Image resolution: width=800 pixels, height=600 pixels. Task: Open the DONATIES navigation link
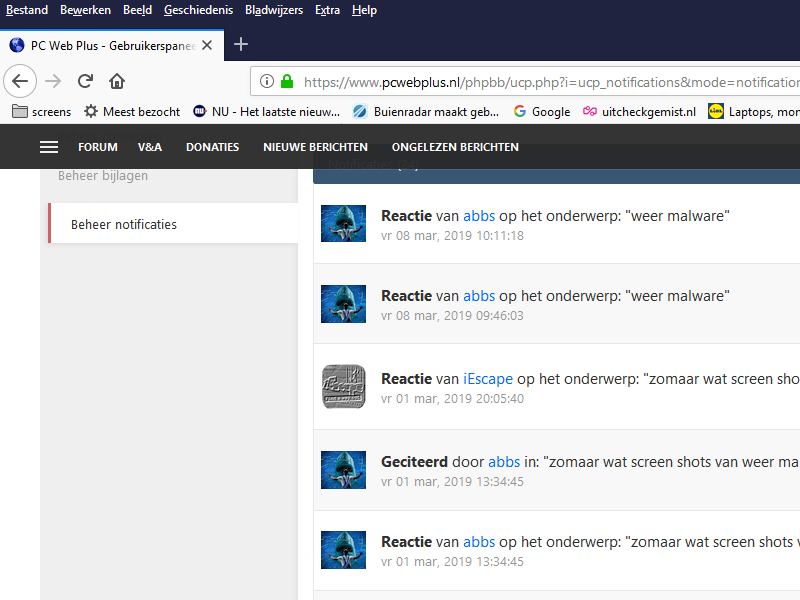(x=212, y=147)
